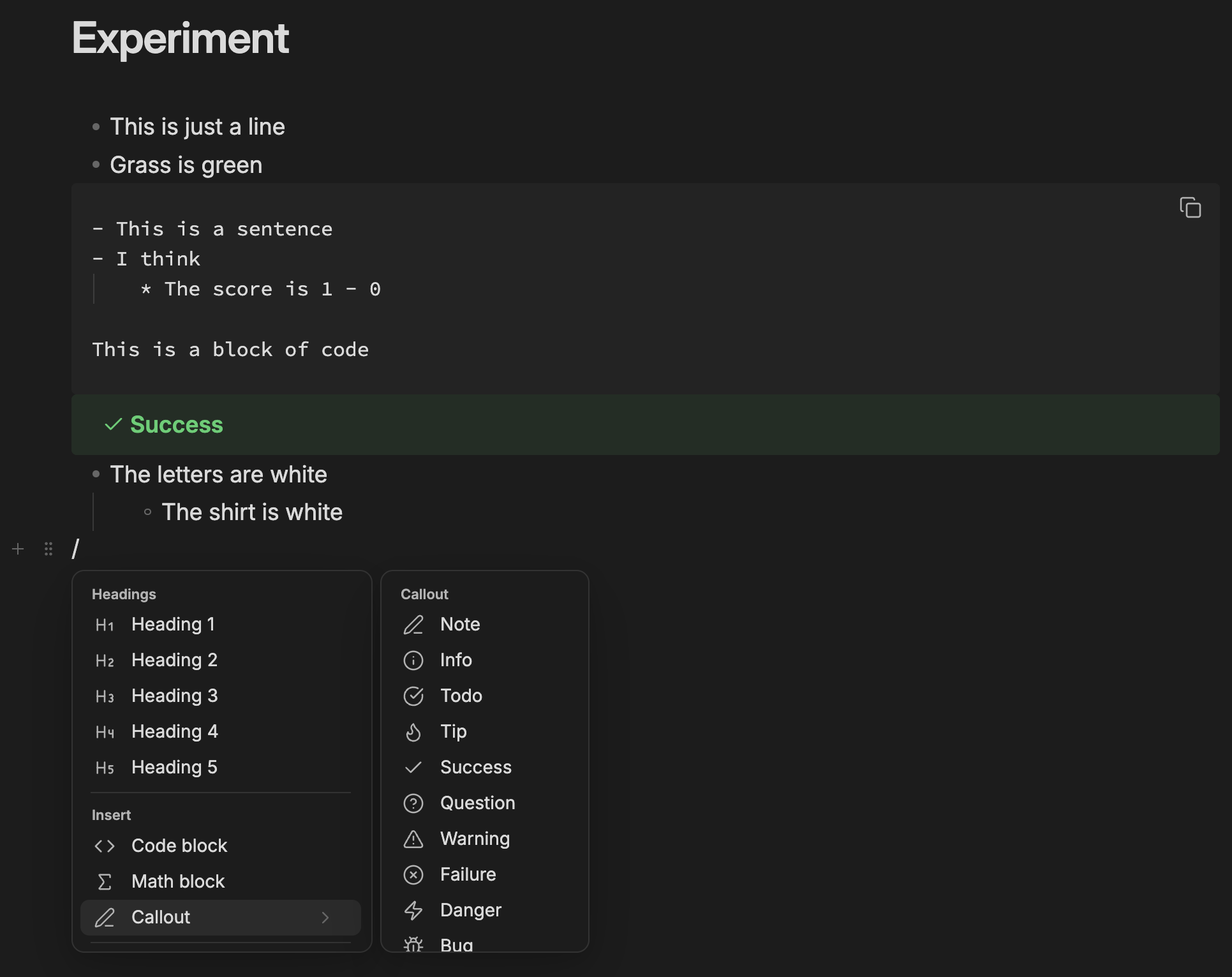Click the H3 icon beside Heading 3

coord(105,696)
